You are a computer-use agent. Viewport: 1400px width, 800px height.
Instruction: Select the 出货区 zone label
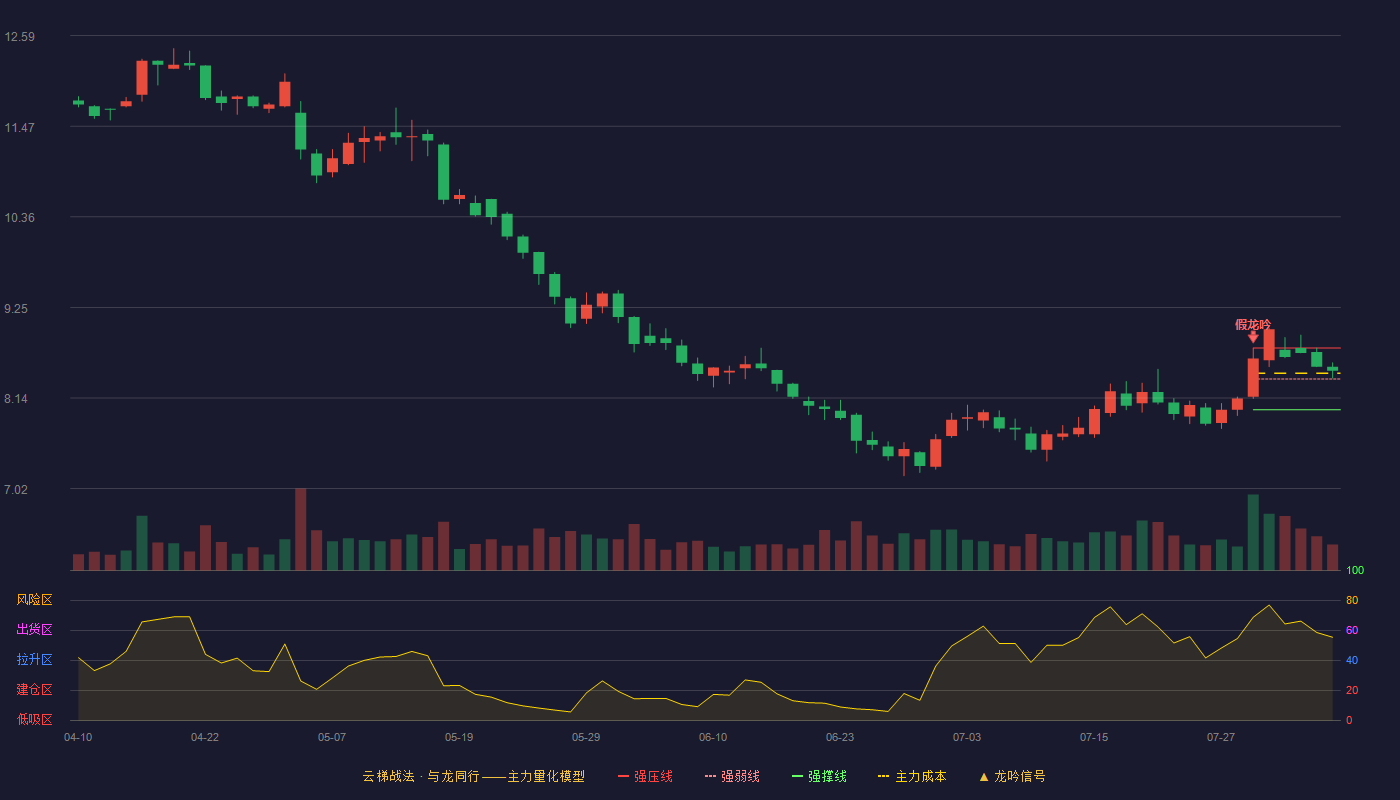pyautogui.click(x=34, y=630)
